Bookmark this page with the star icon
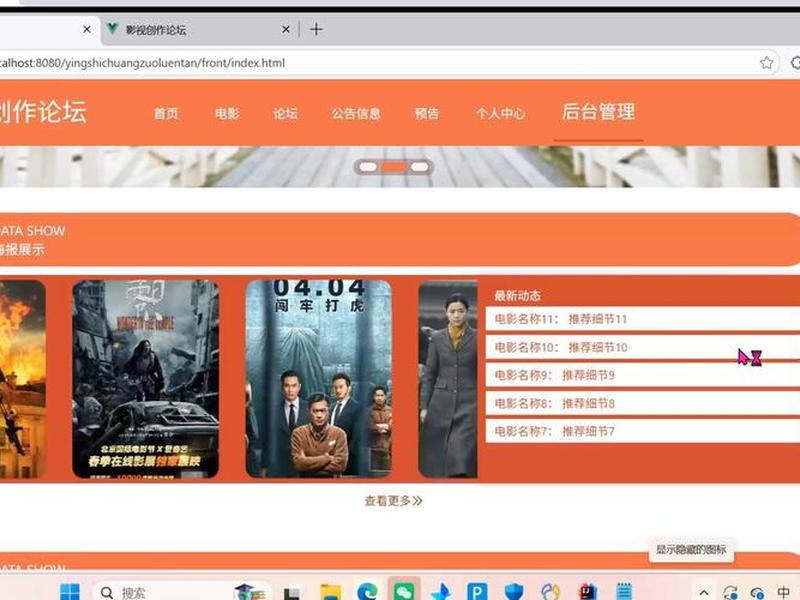 (766, 63)
